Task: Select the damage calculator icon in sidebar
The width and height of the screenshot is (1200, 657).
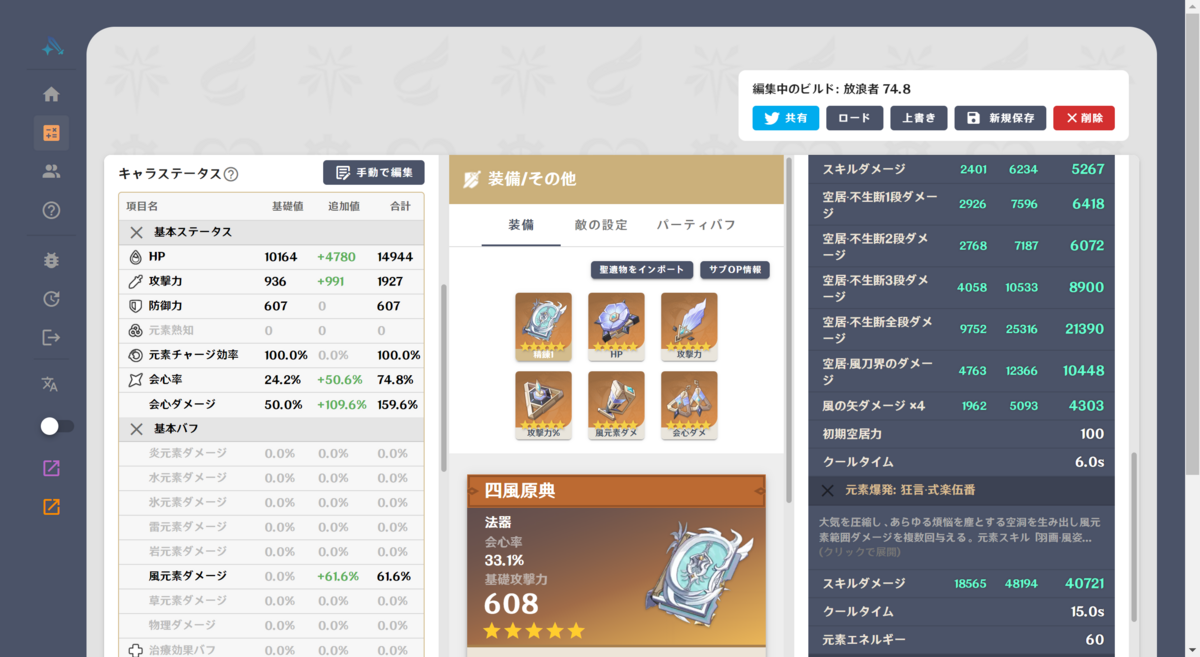Action: [51, 133]
